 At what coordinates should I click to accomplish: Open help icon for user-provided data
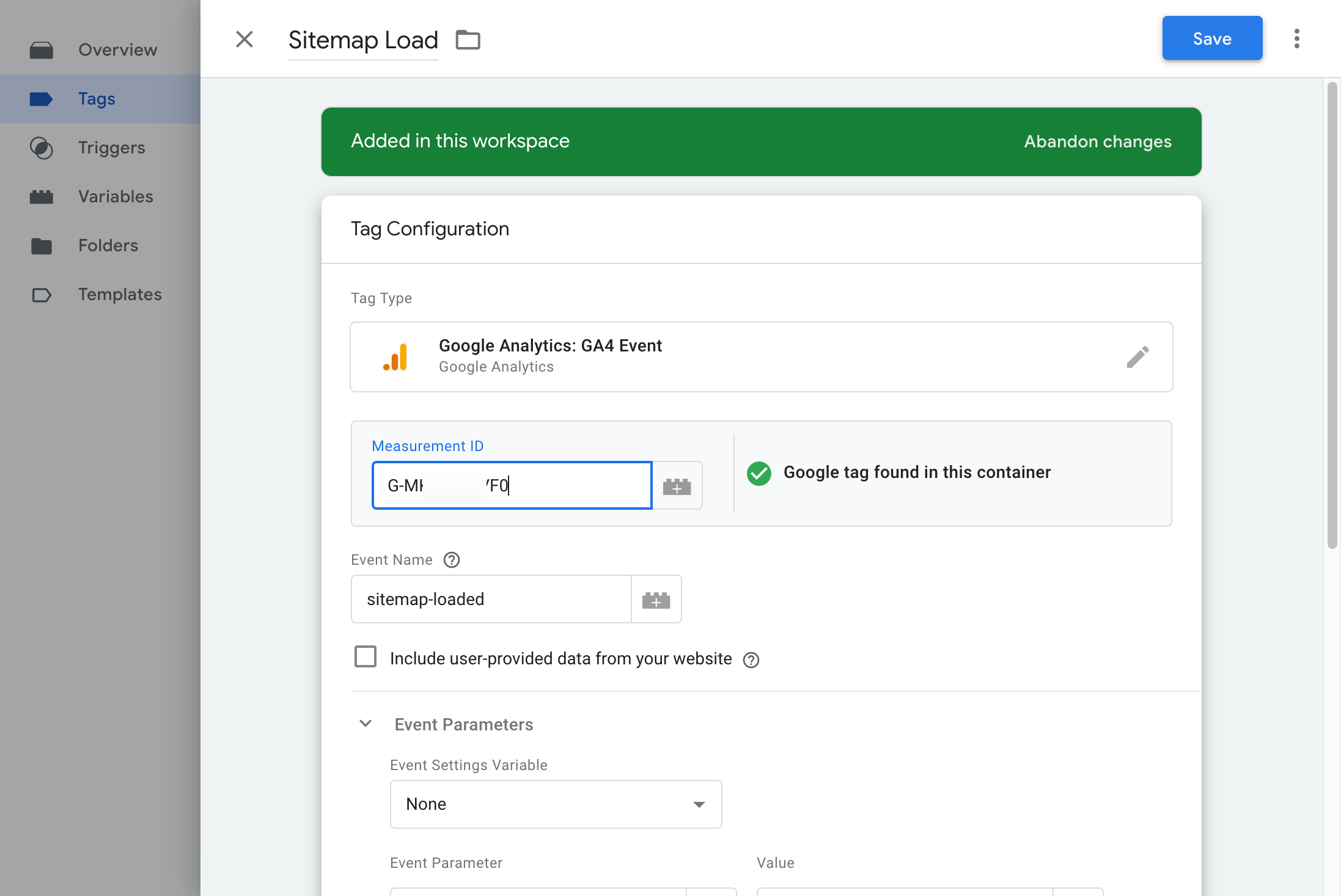[751, 659]
